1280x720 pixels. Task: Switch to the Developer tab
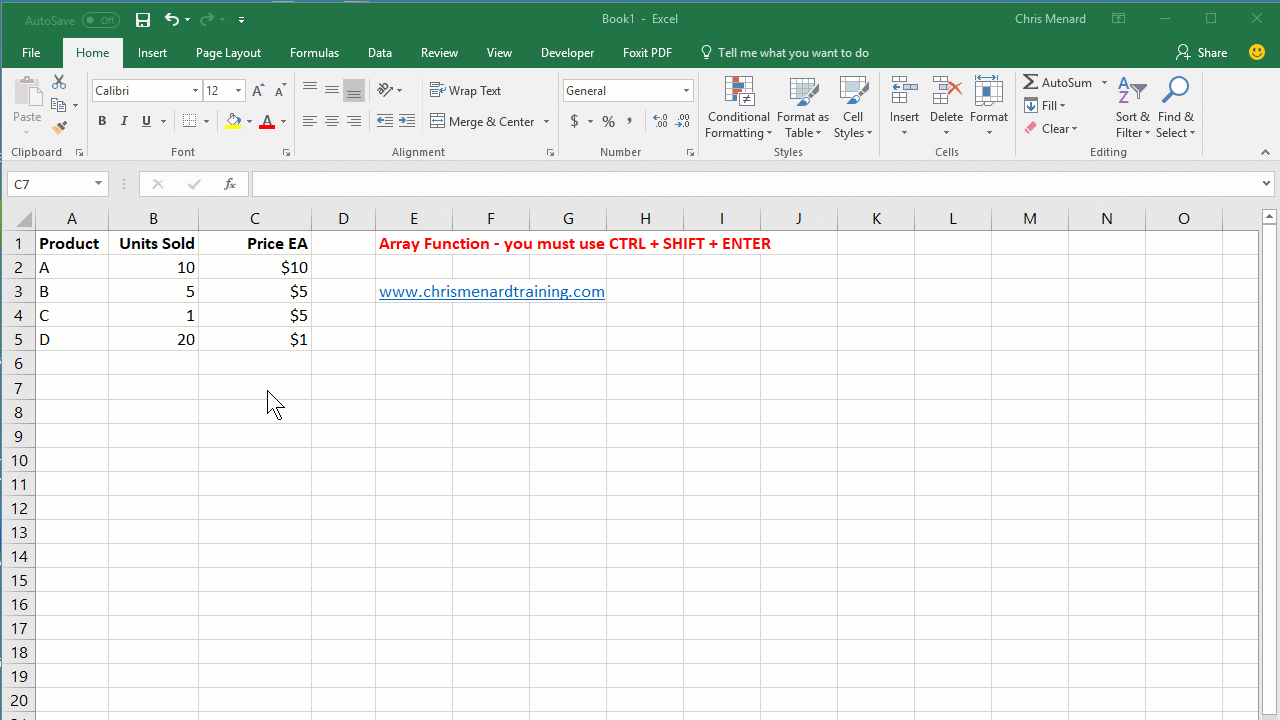tap(567, 53)
